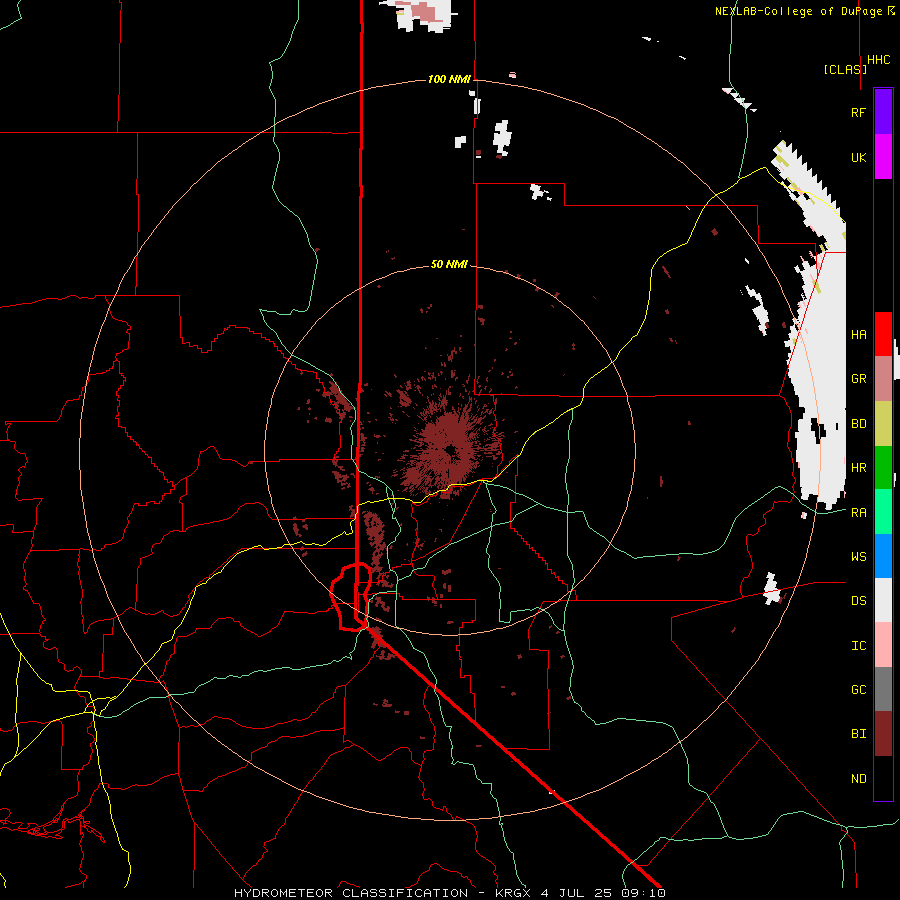Image resolution: width=900 pixels, height=900 pixels.
Task: Click the GC legend label
Action: pyautogui.click(x=859, y=689)
